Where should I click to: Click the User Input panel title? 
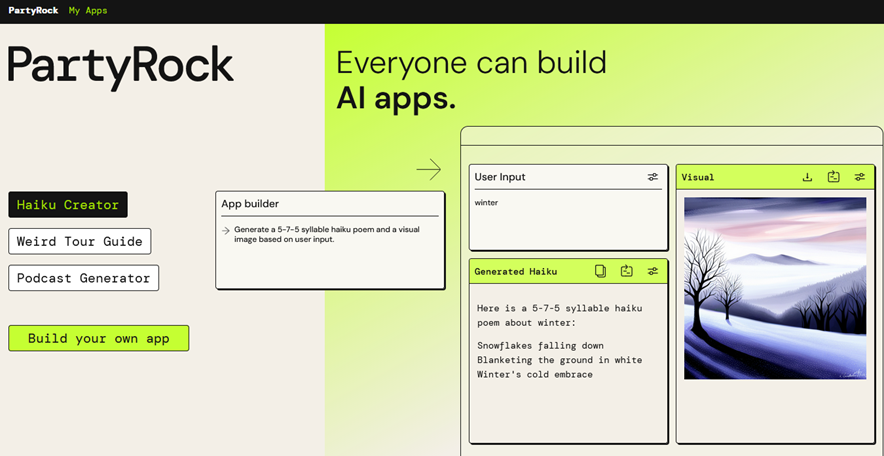pyautogui.click(x=500, y=177)
